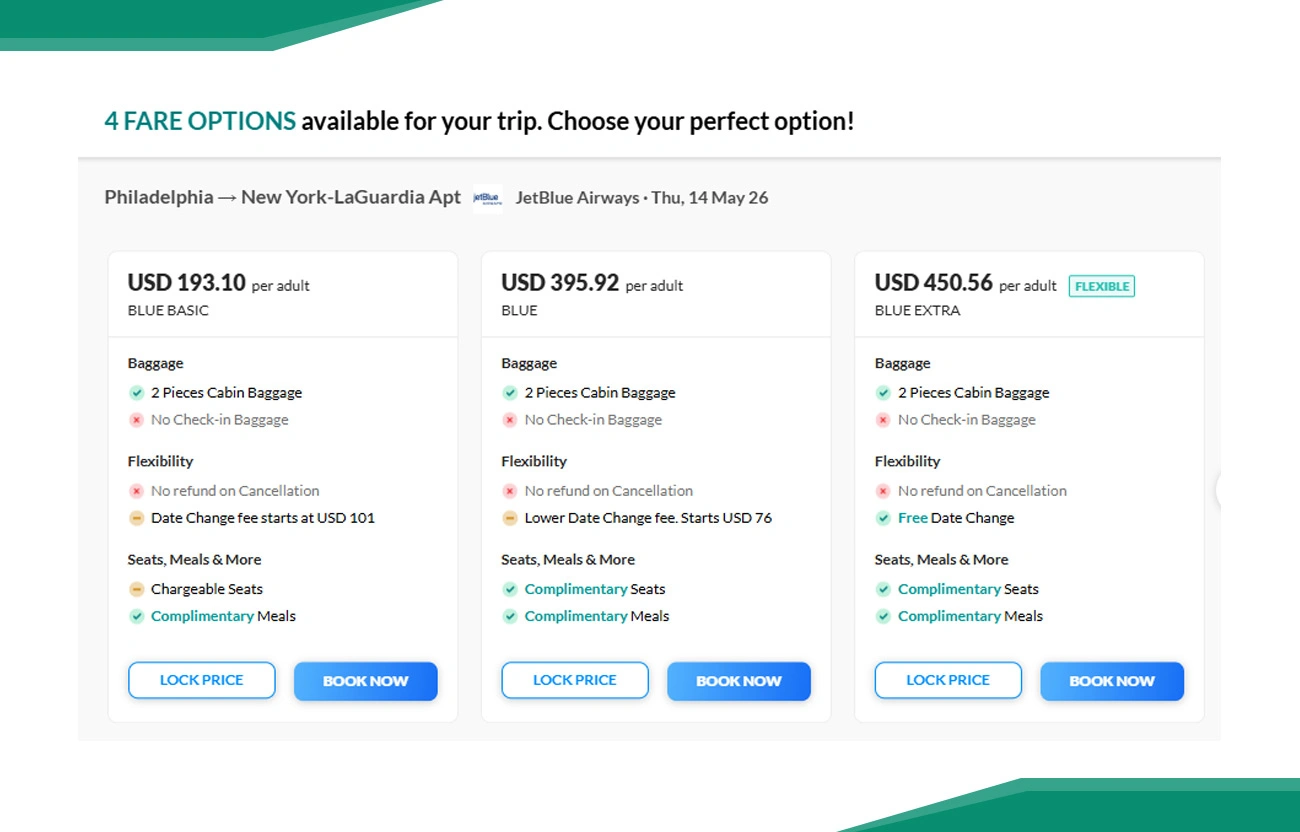Click the check beside Complimentary Seats on Blue

click(x=511, y=589)
